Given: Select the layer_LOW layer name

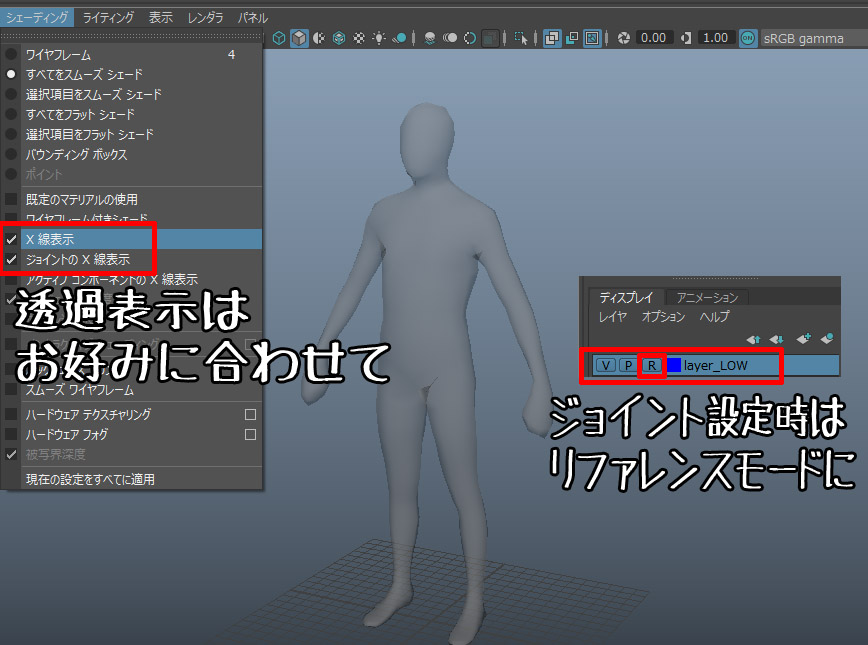Looking at the screenshot, I should tap(715, 365).
